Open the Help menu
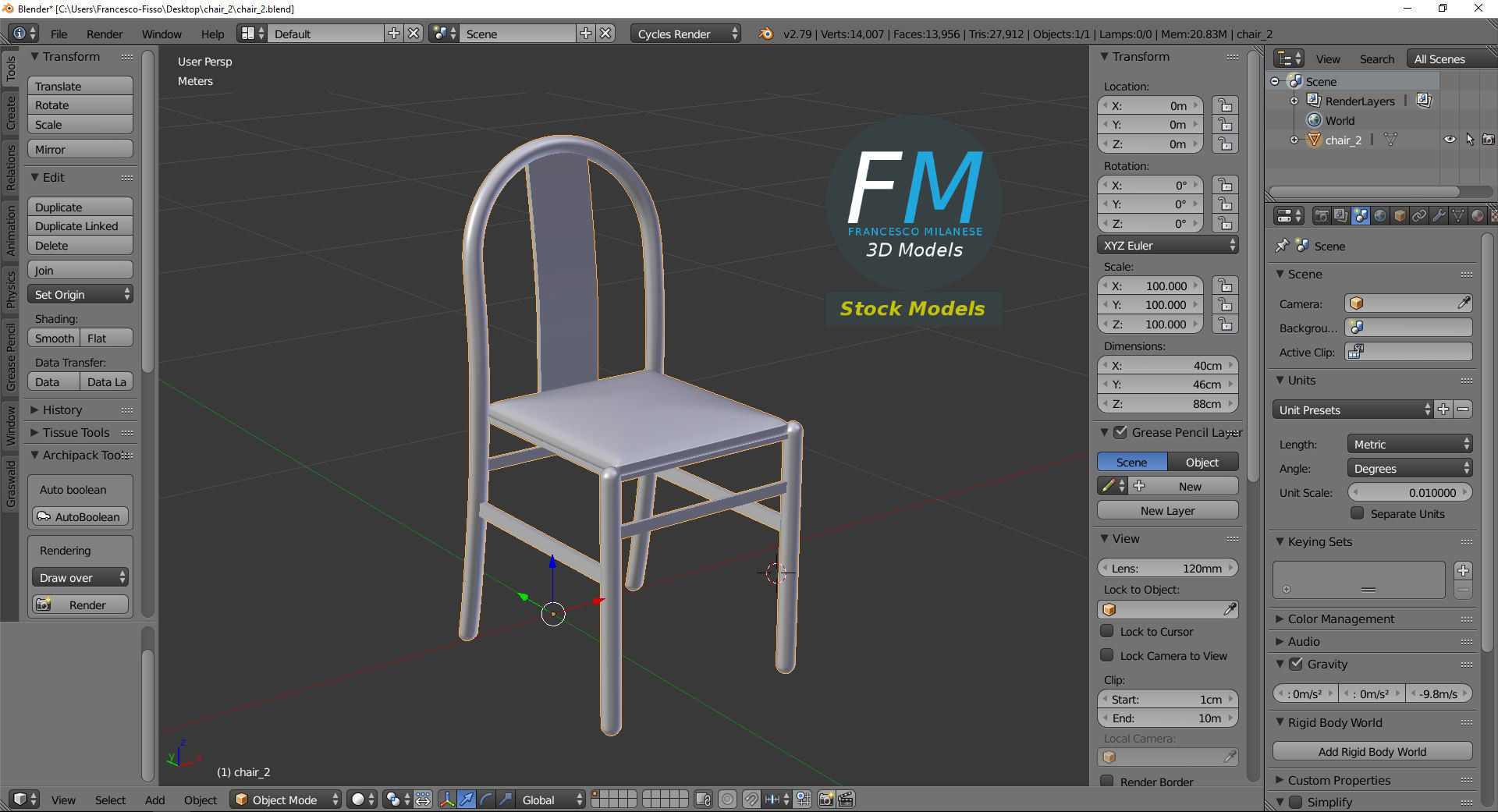The height and width of the screenshot is (812, 1498). pos(212,34)
